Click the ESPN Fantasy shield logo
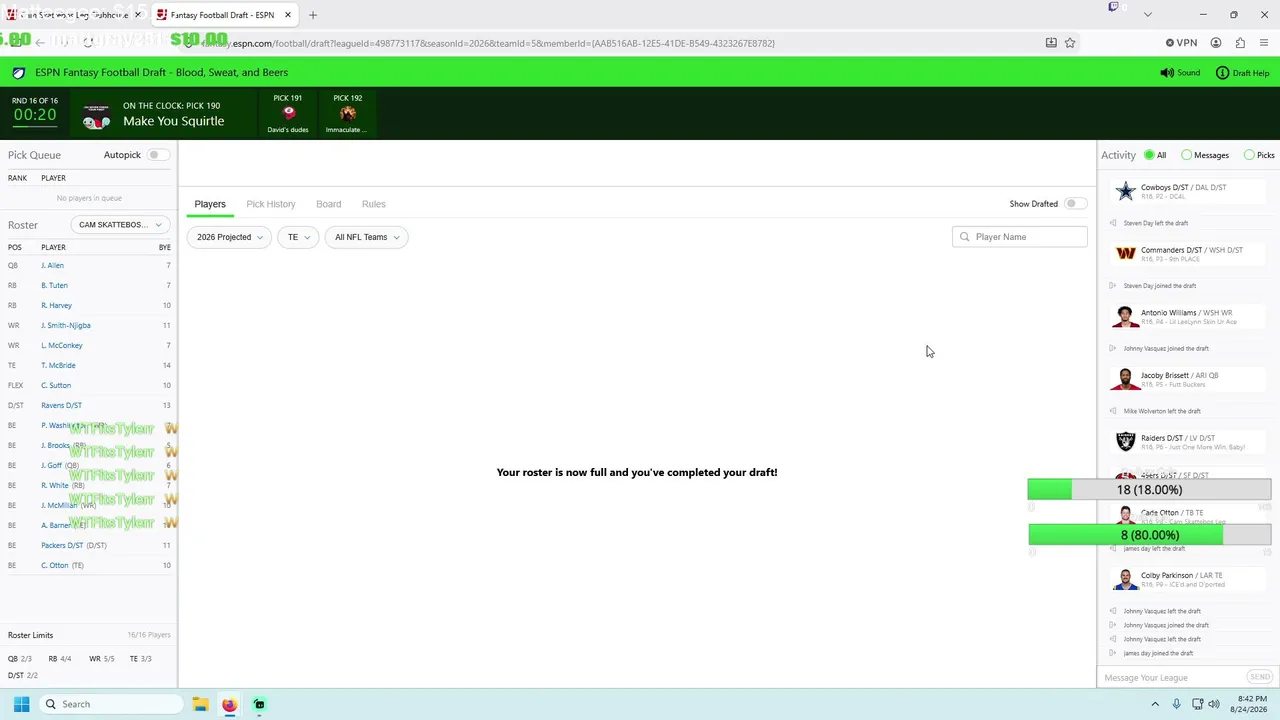 tap(18, 73)
